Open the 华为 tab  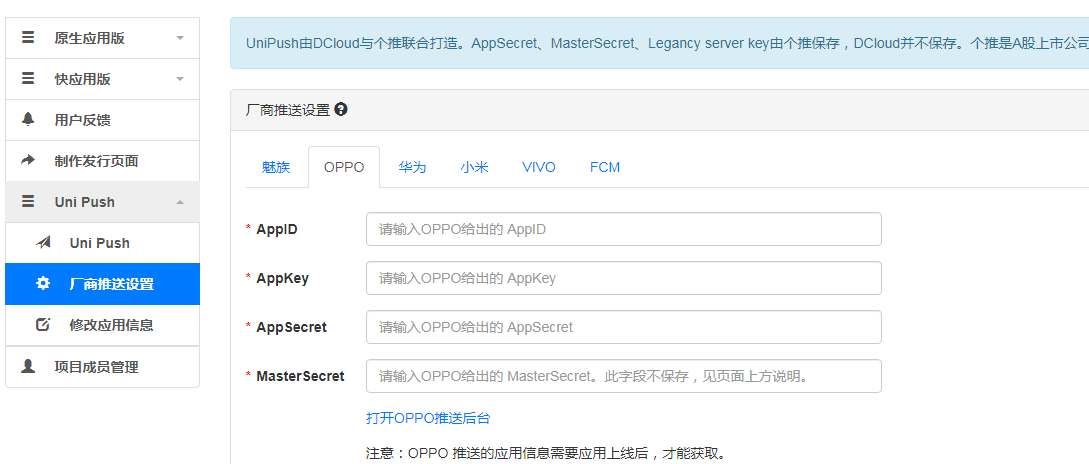point(413,167)
